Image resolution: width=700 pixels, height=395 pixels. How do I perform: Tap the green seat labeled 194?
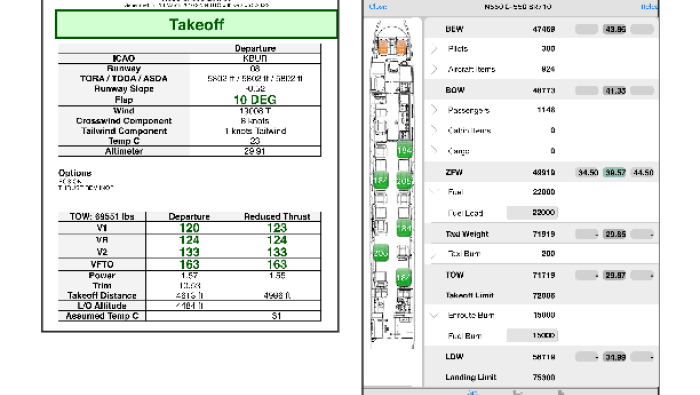(404, 150)
